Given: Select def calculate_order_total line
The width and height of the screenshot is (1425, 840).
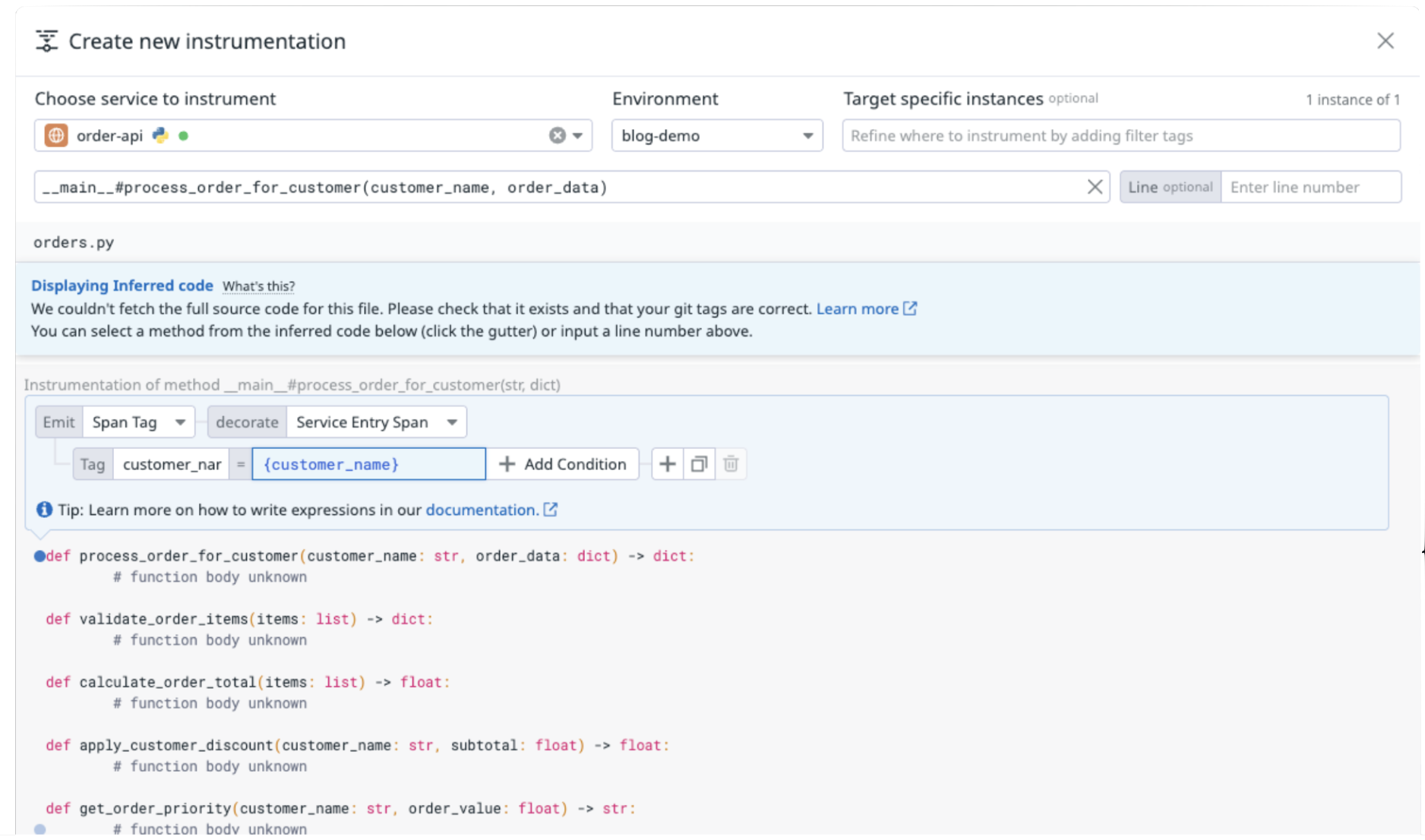Looking at the screenshot, I should click(248, 682).
